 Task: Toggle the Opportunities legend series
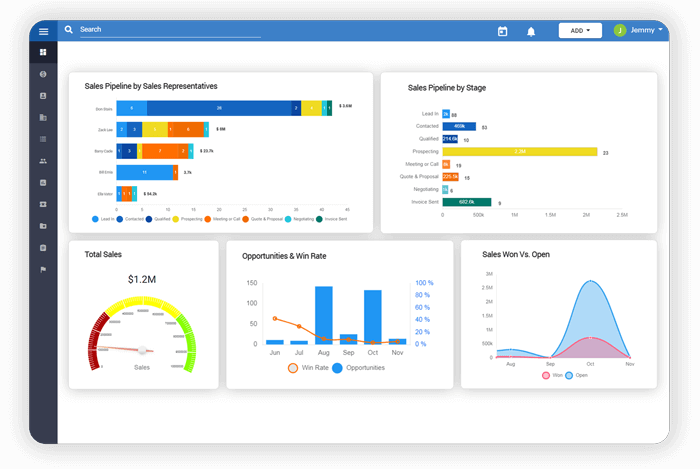click(x=337, y=368)
